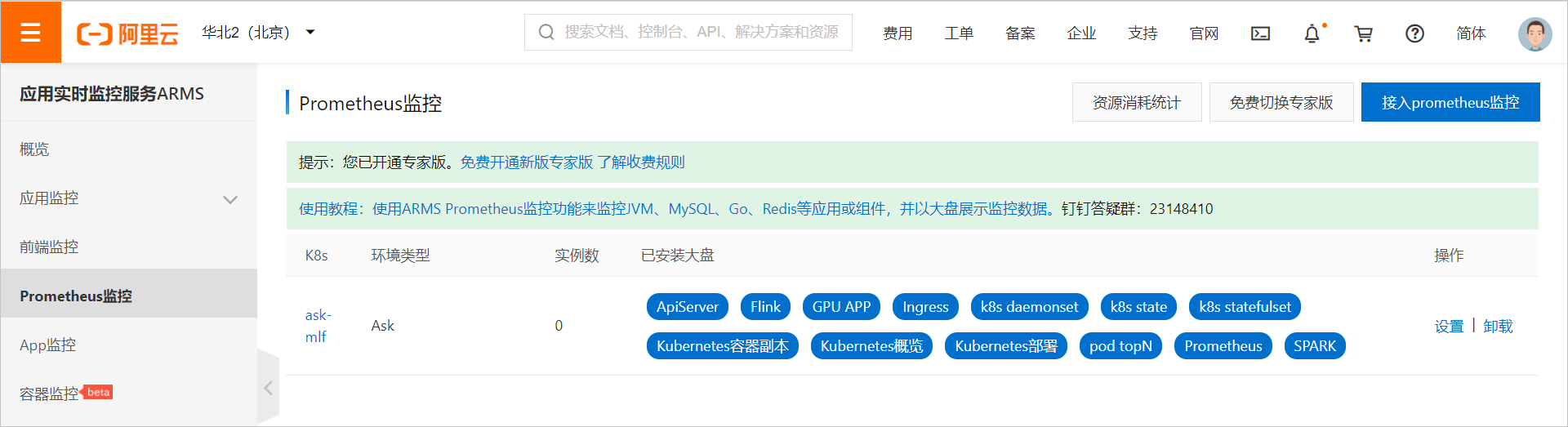This screenshot has width=1568, height=427.
Task: Click the Alibaba Cloud logo
Action: (x=127, y=33)
